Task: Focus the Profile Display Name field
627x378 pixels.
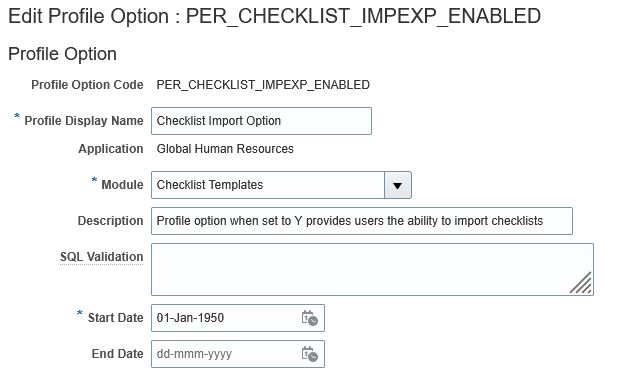Action: point(262,121)
